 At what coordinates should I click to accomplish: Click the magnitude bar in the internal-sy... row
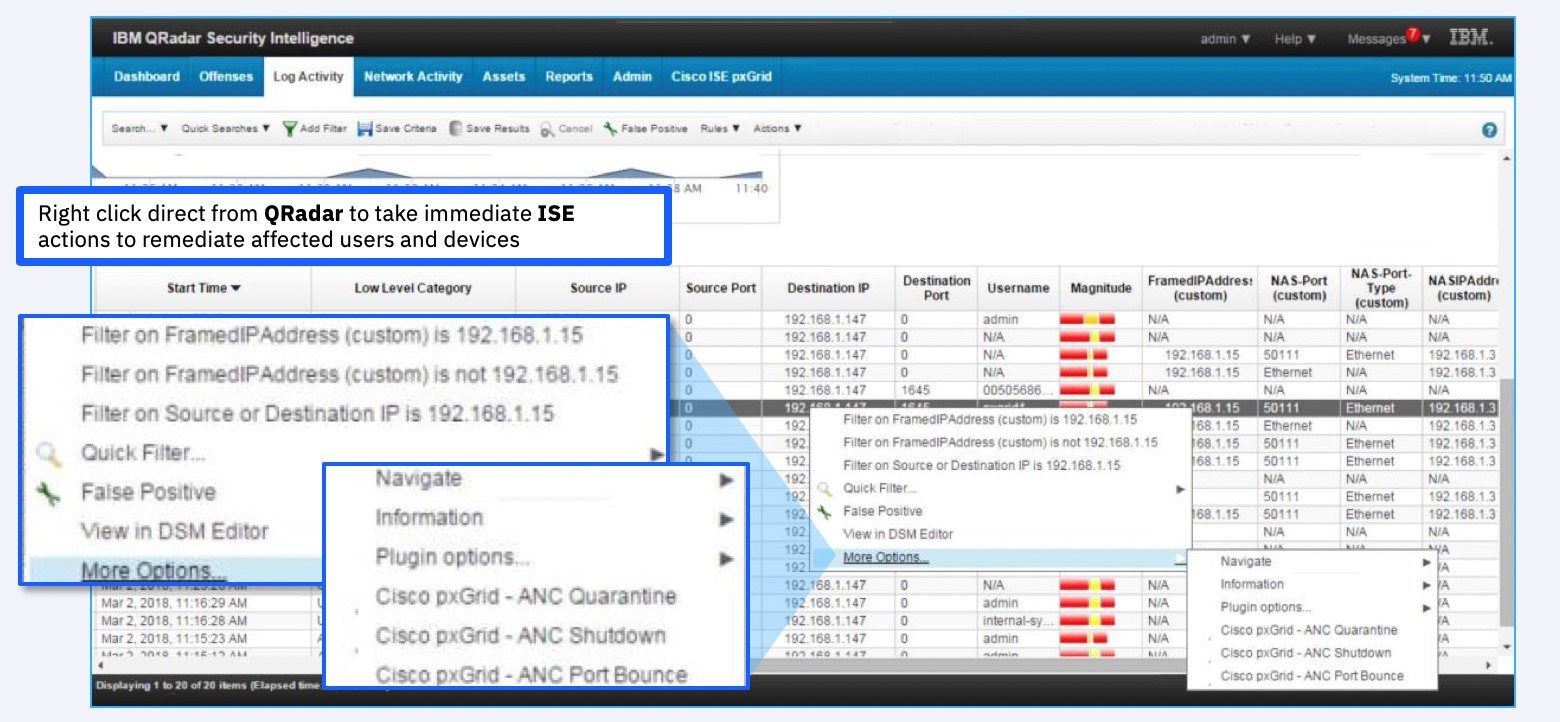(1087, 621)
